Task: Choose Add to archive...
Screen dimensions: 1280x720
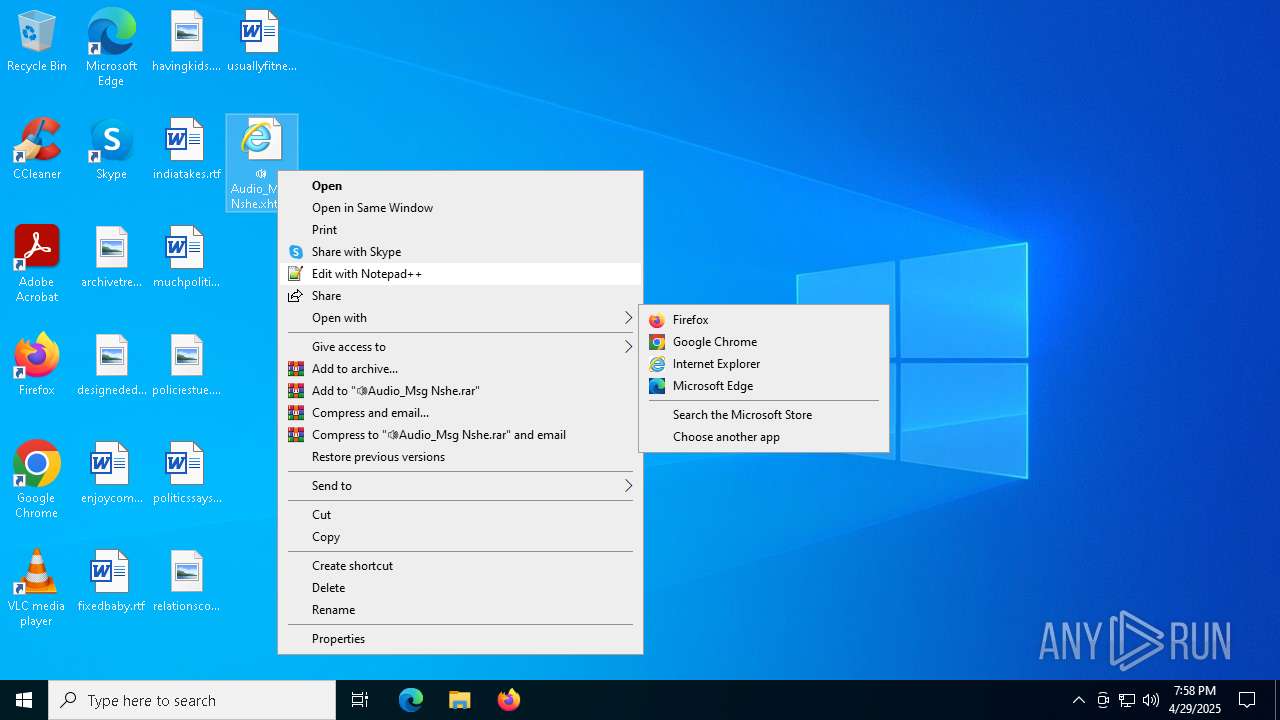Action: (x=460, y=369)
